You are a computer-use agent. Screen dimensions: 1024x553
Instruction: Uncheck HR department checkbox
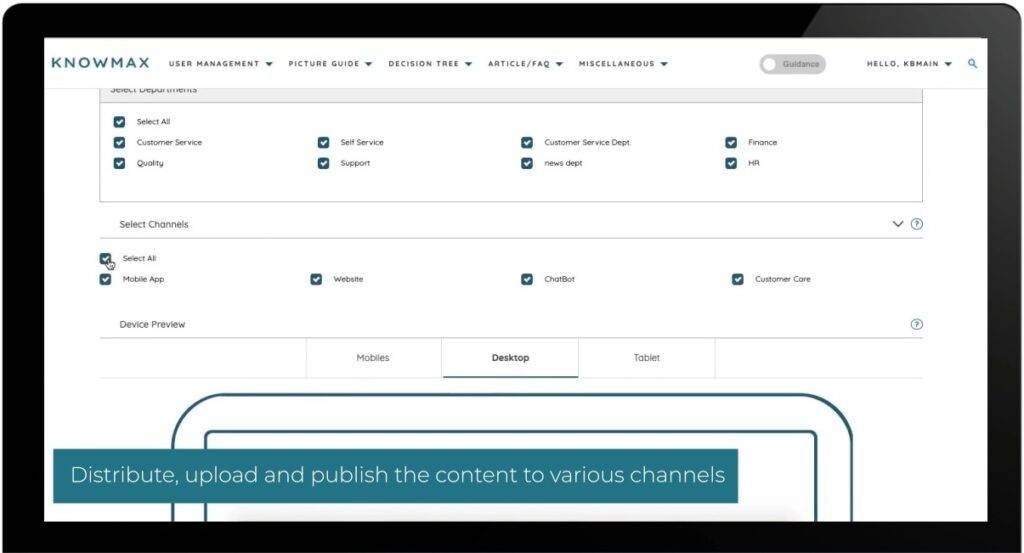[731, 163]
